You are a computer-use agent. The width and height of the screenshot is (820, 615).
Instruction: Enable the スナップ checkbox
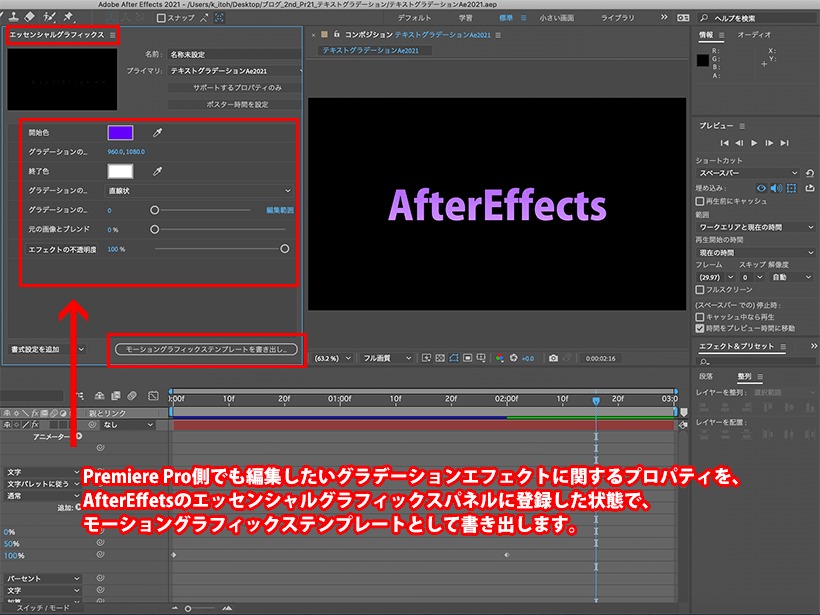pyautogui.click(x=161, y=18)
